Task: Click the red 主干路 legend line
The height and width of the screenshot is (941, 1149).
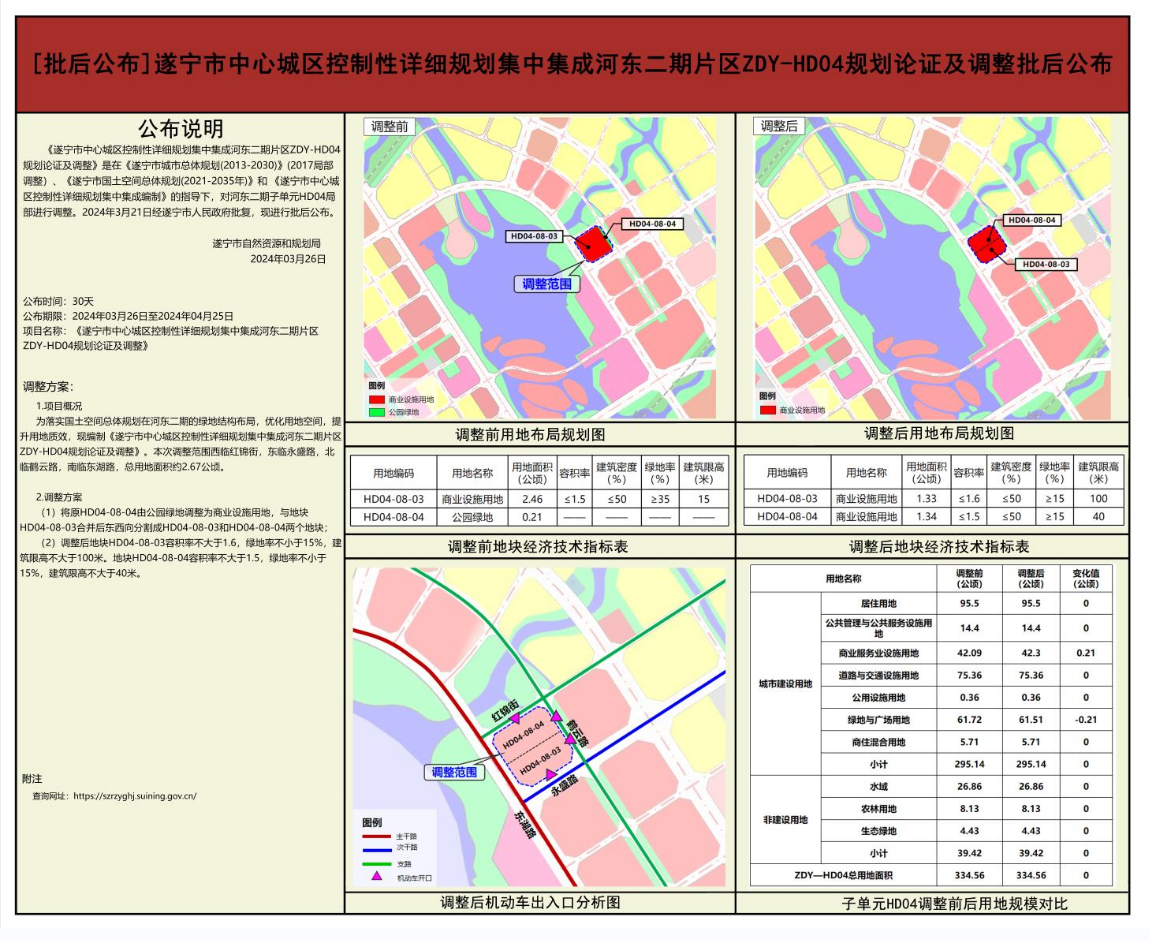Action: coord(376,835)
